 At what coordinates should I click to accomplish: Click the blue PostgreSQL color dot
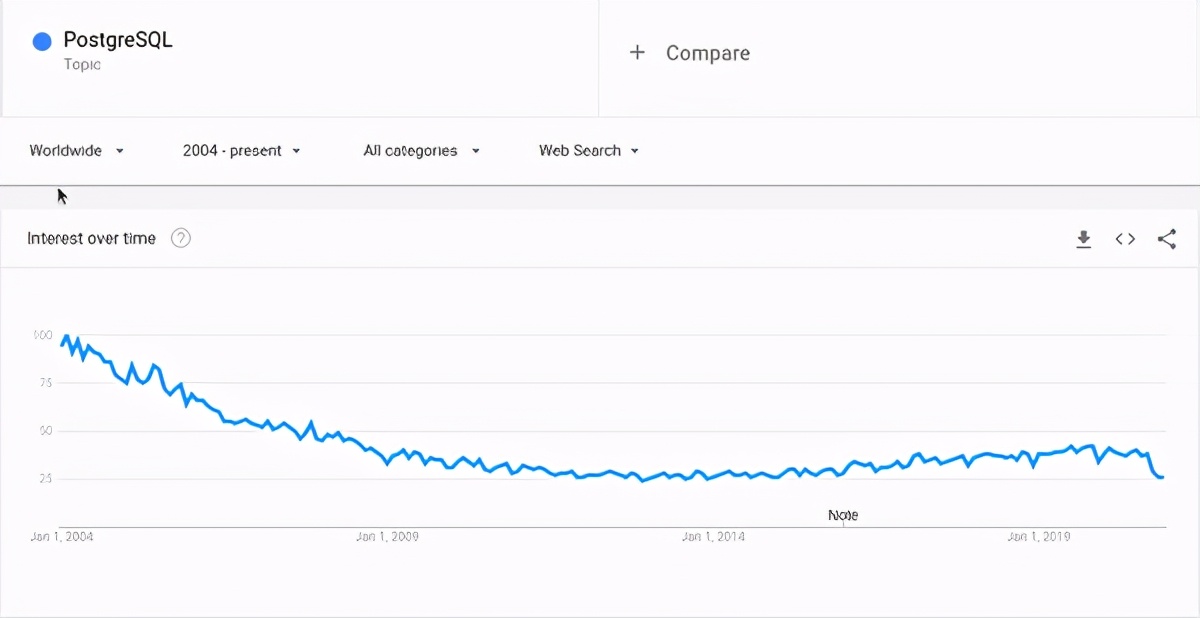tap(42, 41)
